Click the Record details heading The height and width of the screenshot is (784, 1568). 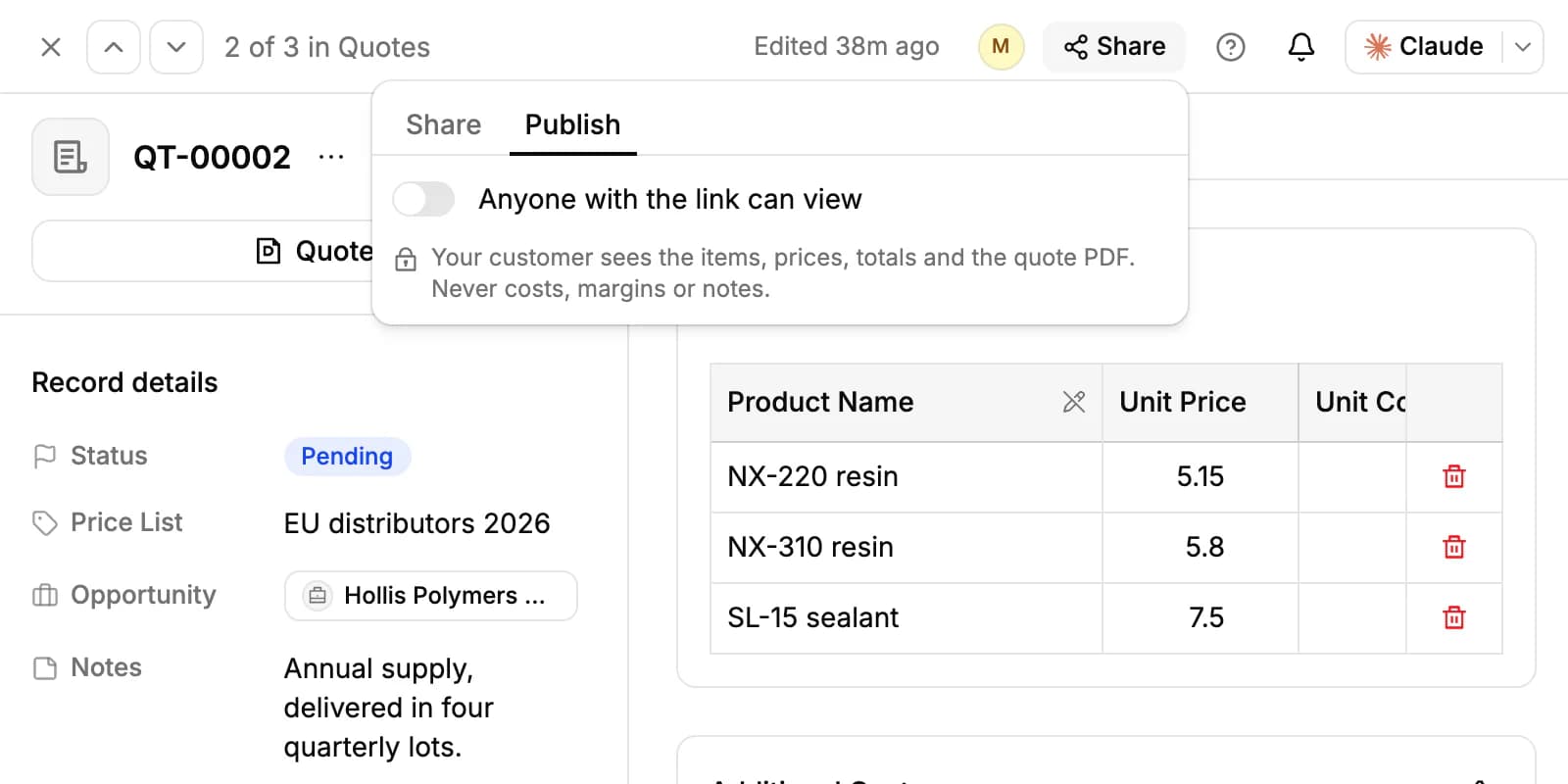tap(124, 382)
